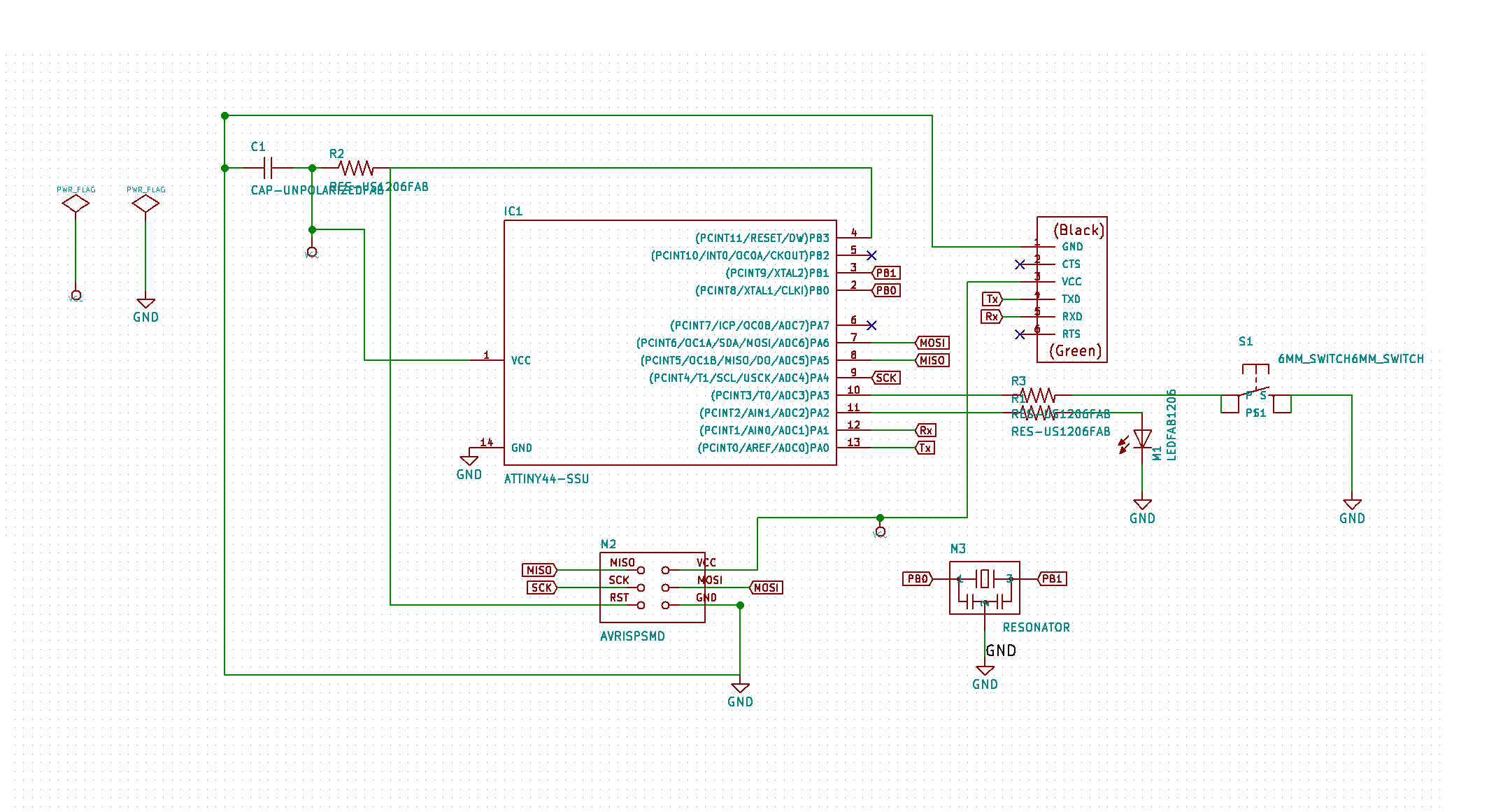Viewport: 1496px width, 812px height.
Task: Click the LEDFAB1206 vertical text
Action: (x=1172, y=425)
